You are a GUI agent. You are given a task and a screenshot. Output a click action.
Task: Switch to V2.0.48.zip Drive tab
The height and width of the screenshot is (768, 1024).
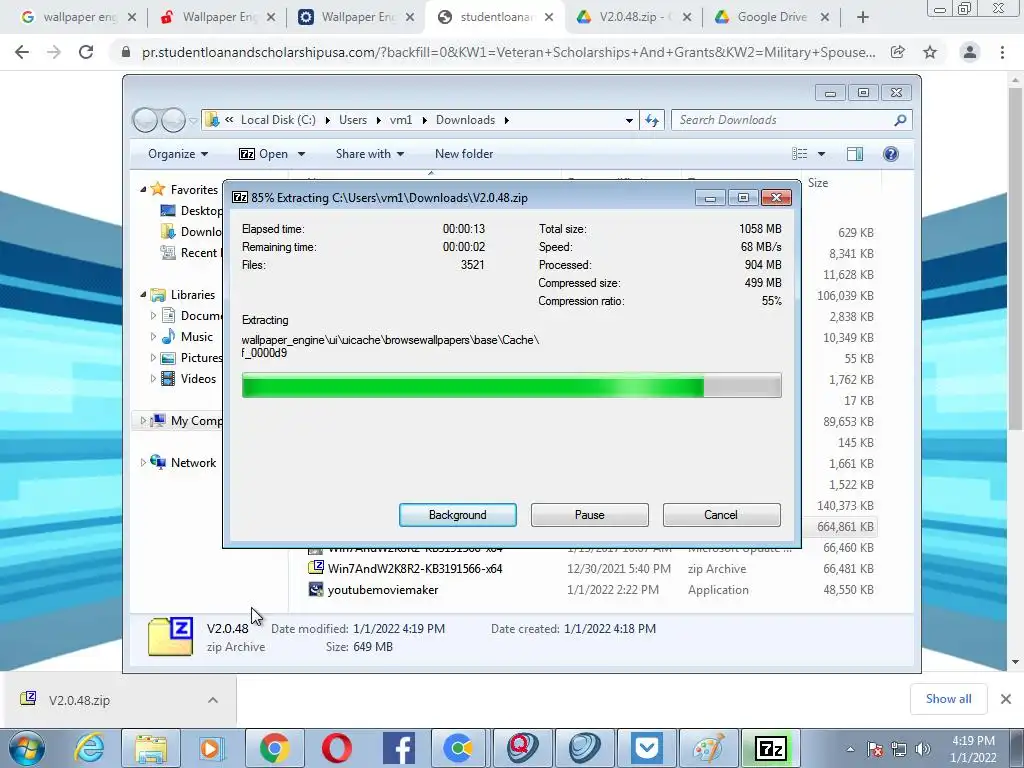(x=634, y=17)
